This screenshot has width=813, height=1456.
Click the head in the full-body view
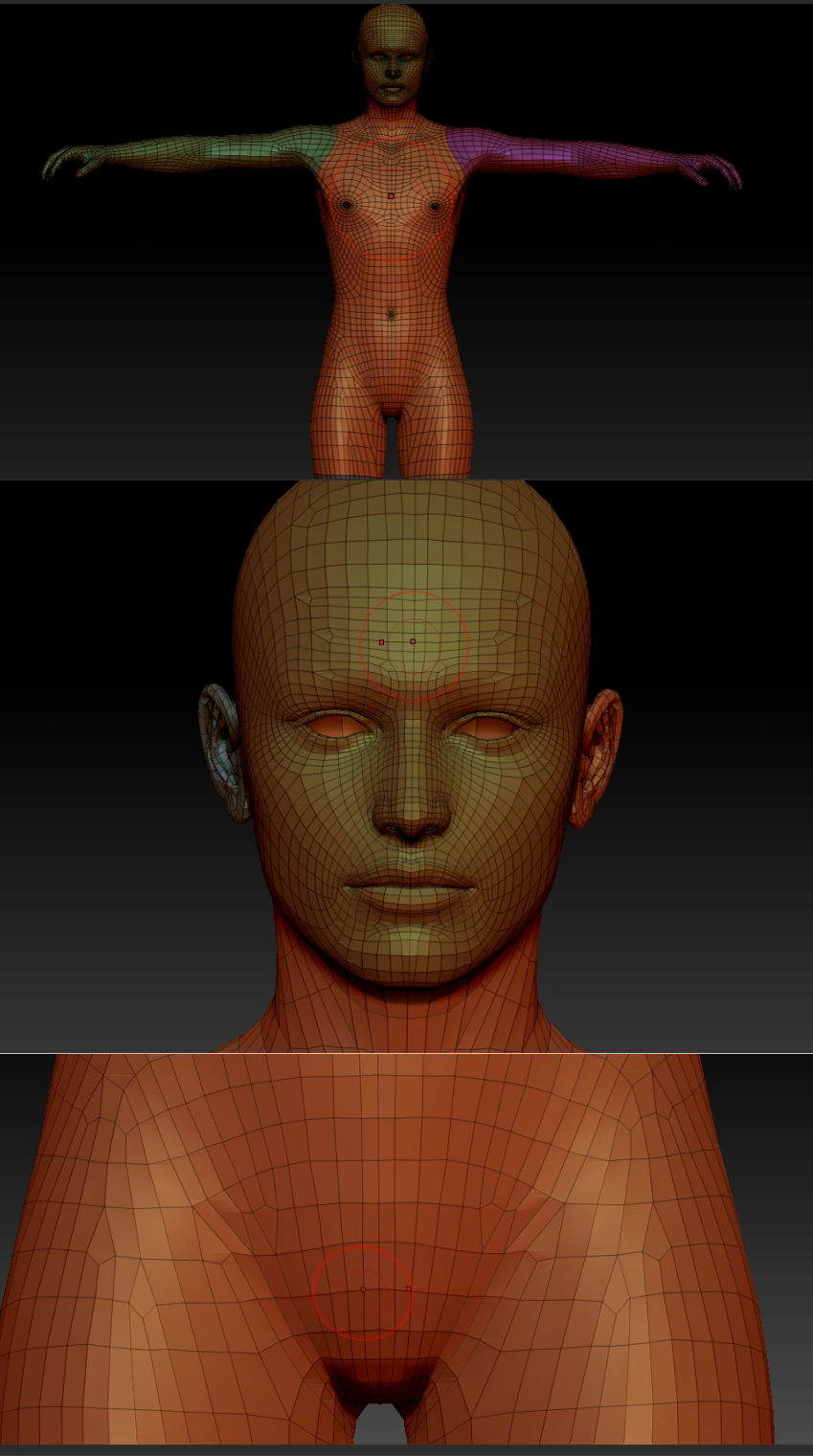pos(393,54)
